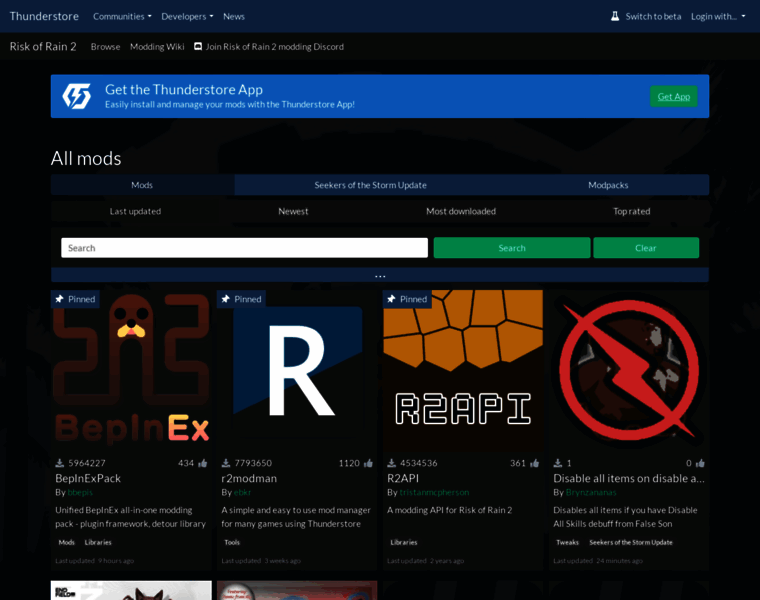Select Seekers of the Storm Update tab

coord(371,185)
